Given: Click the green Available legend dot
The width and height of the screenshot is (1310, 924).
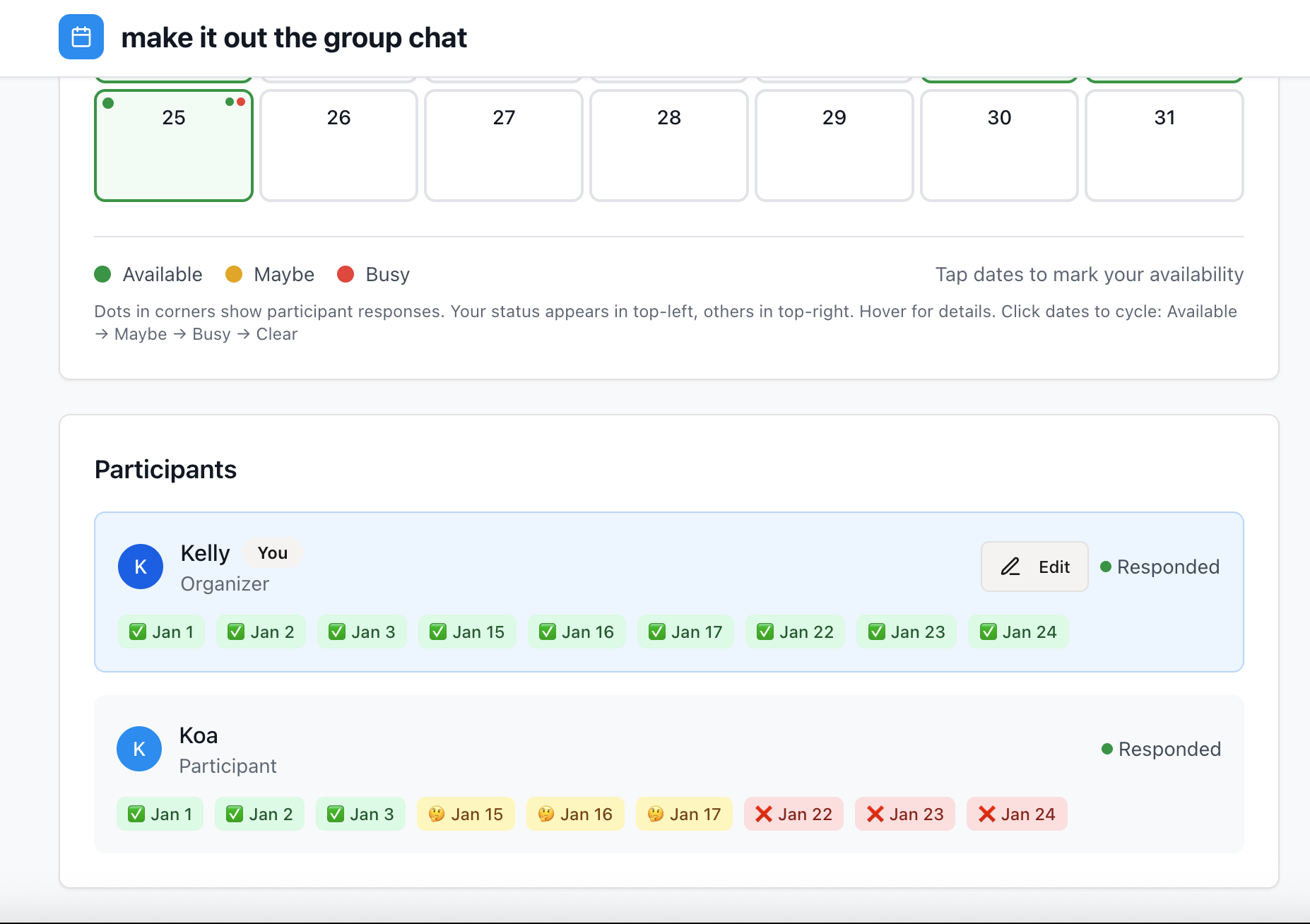Looking at the screenshot, I should 102,274.
